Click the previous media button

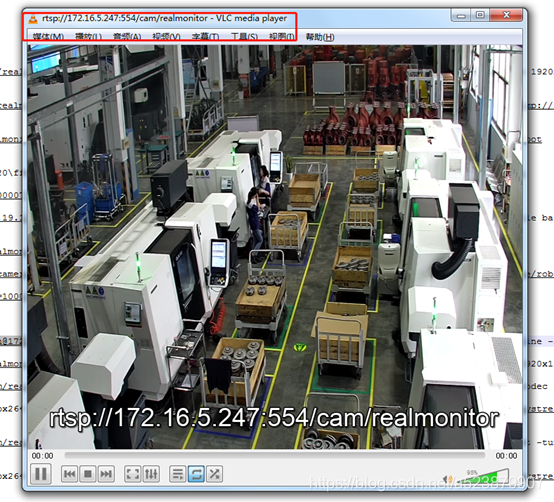(x=70, y=474)
